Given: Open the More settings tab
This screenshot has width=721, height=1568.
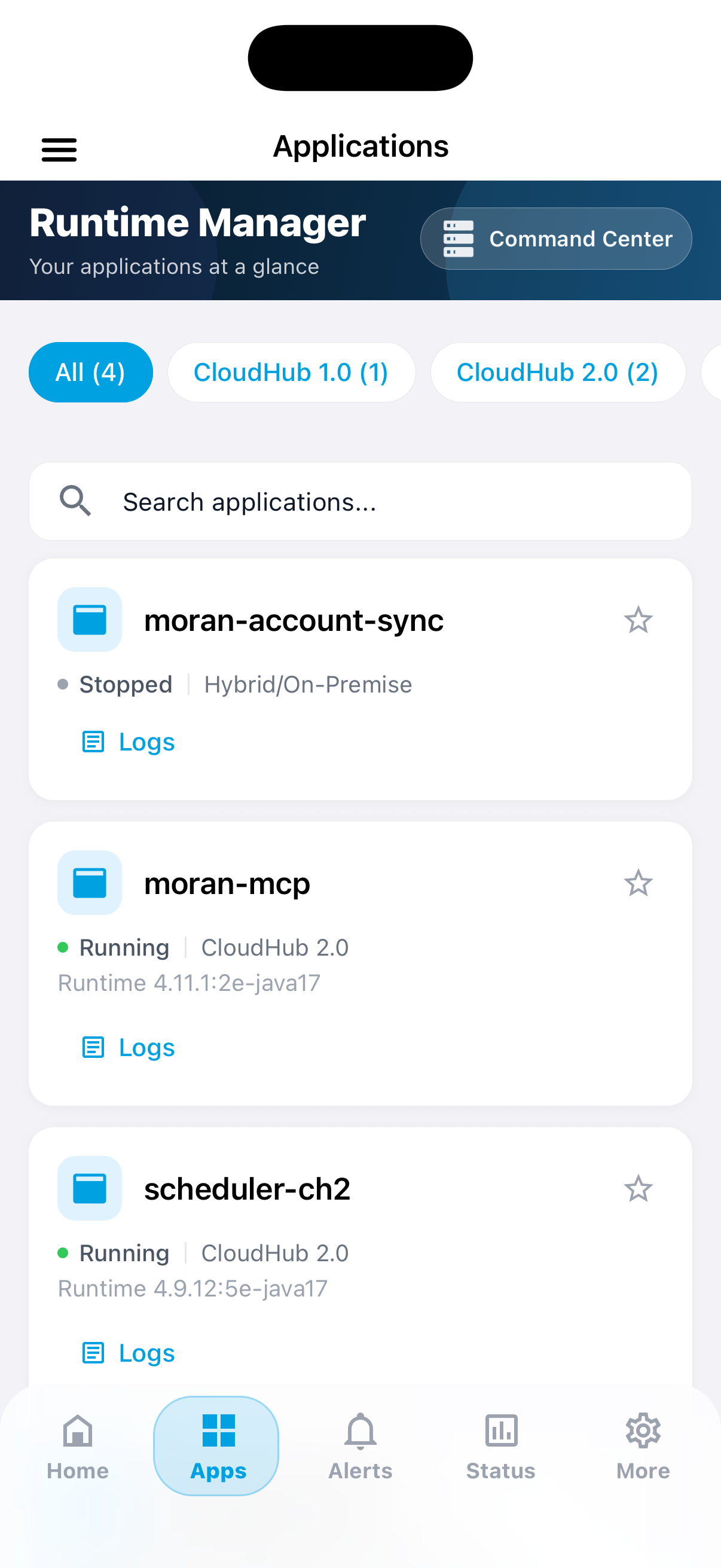Looking at the screenshot, I should 643,1445.
